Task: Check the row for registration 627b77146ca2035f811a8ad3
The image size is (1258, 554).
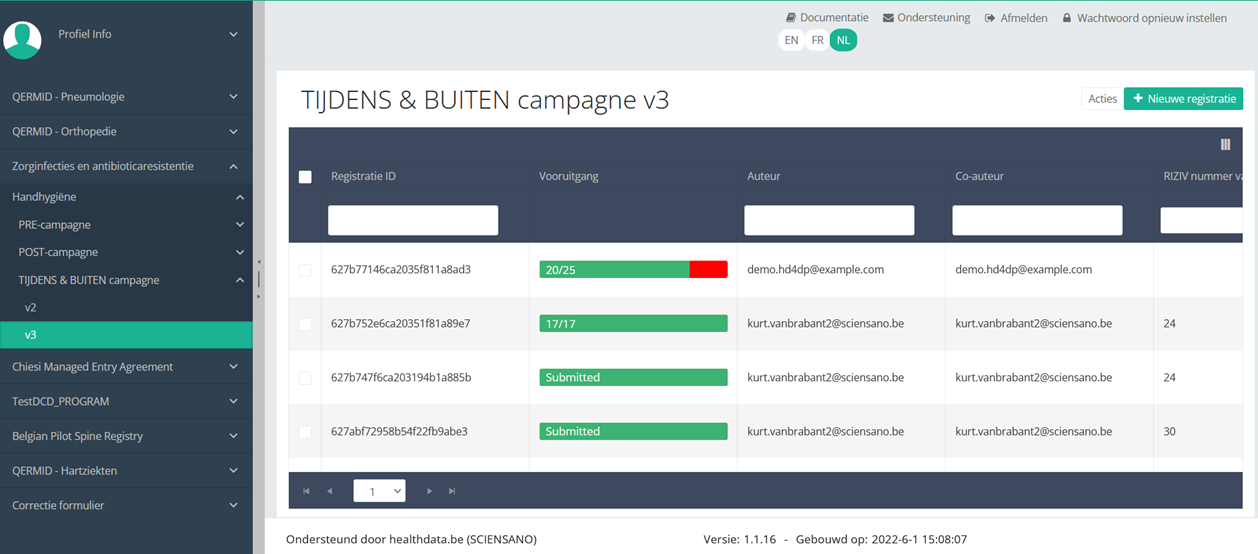Action: [x=305, y=270]
